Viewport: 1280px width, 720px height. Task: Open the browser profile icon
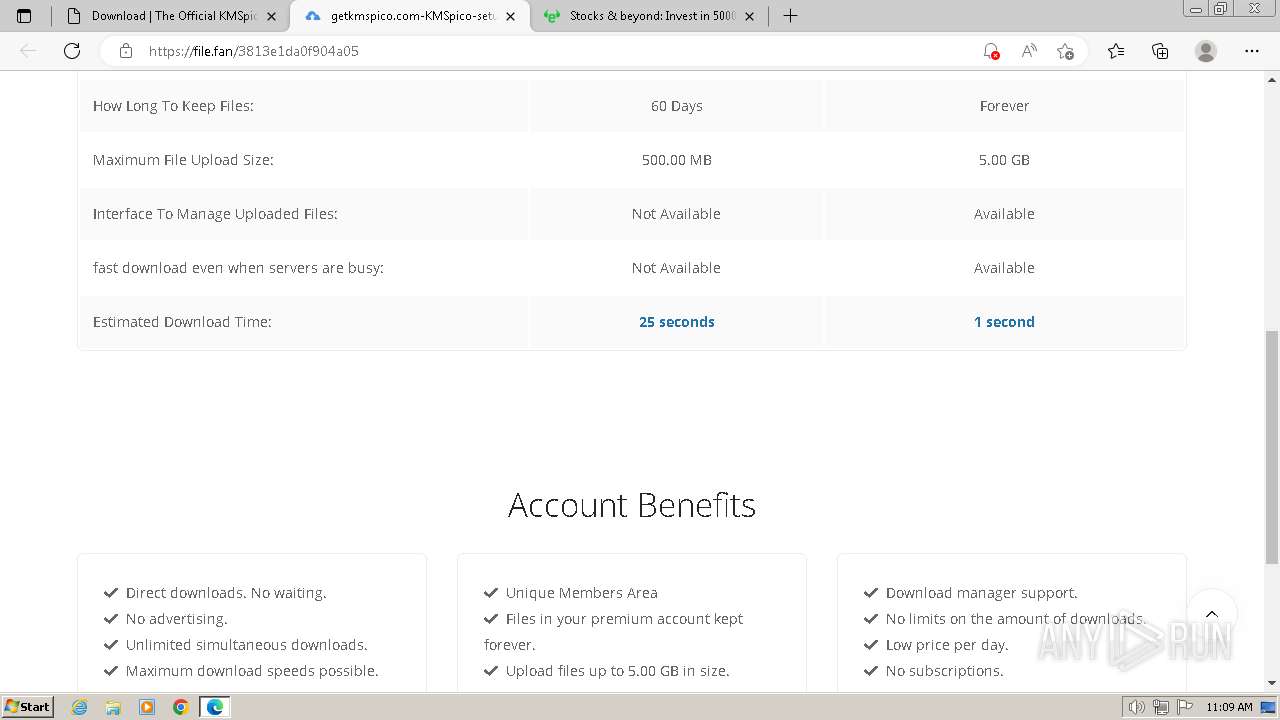pos(1206,51)
